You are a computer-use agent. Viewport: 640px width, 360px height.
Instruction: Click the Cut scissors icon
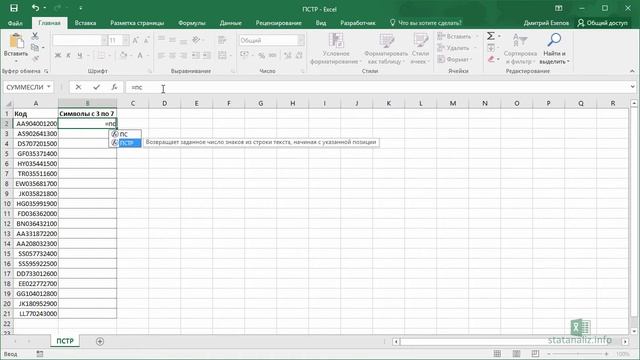35,36
